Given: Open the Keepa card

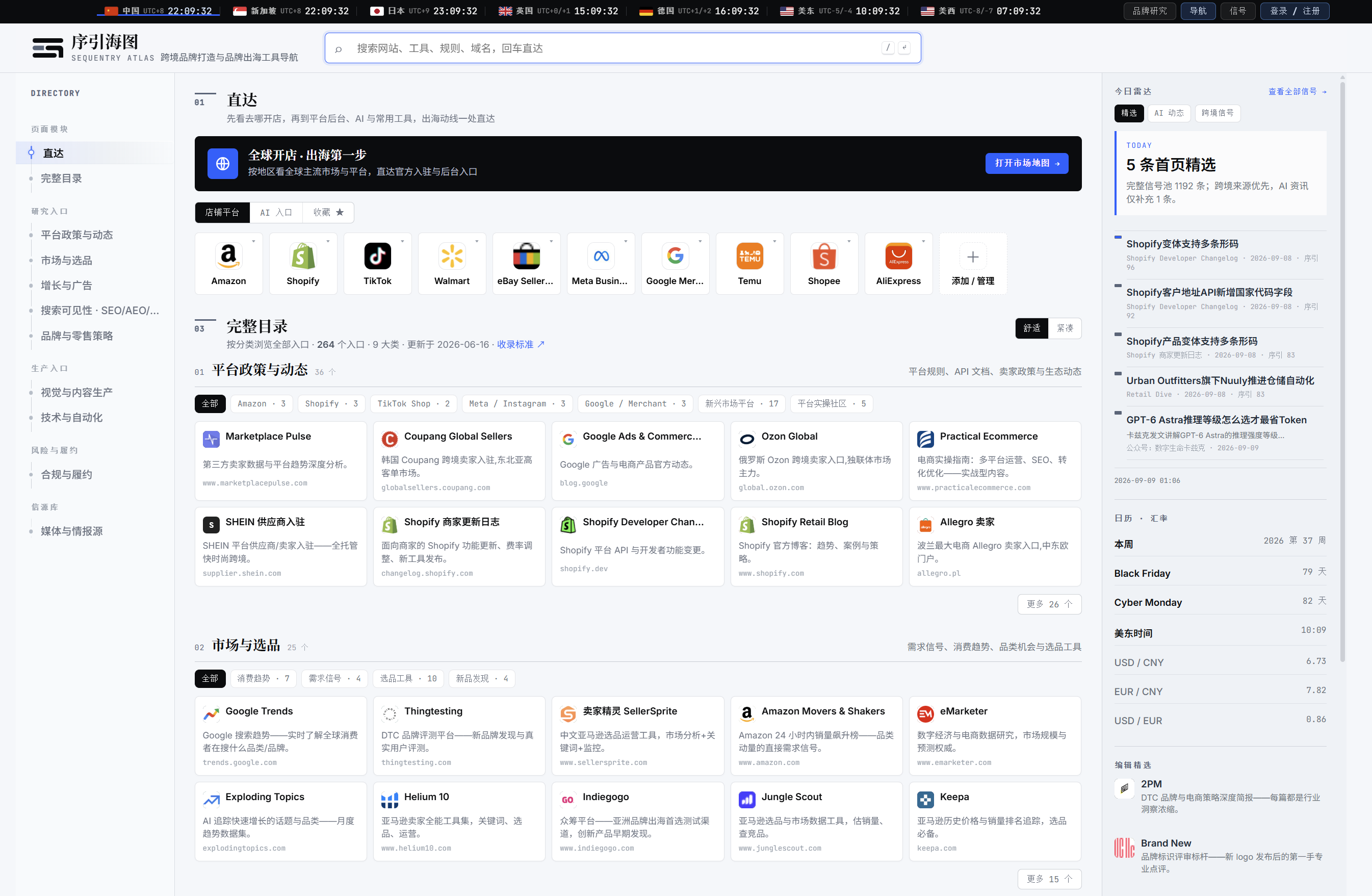Looking at the screenshot, I should (x=995, y=821).
